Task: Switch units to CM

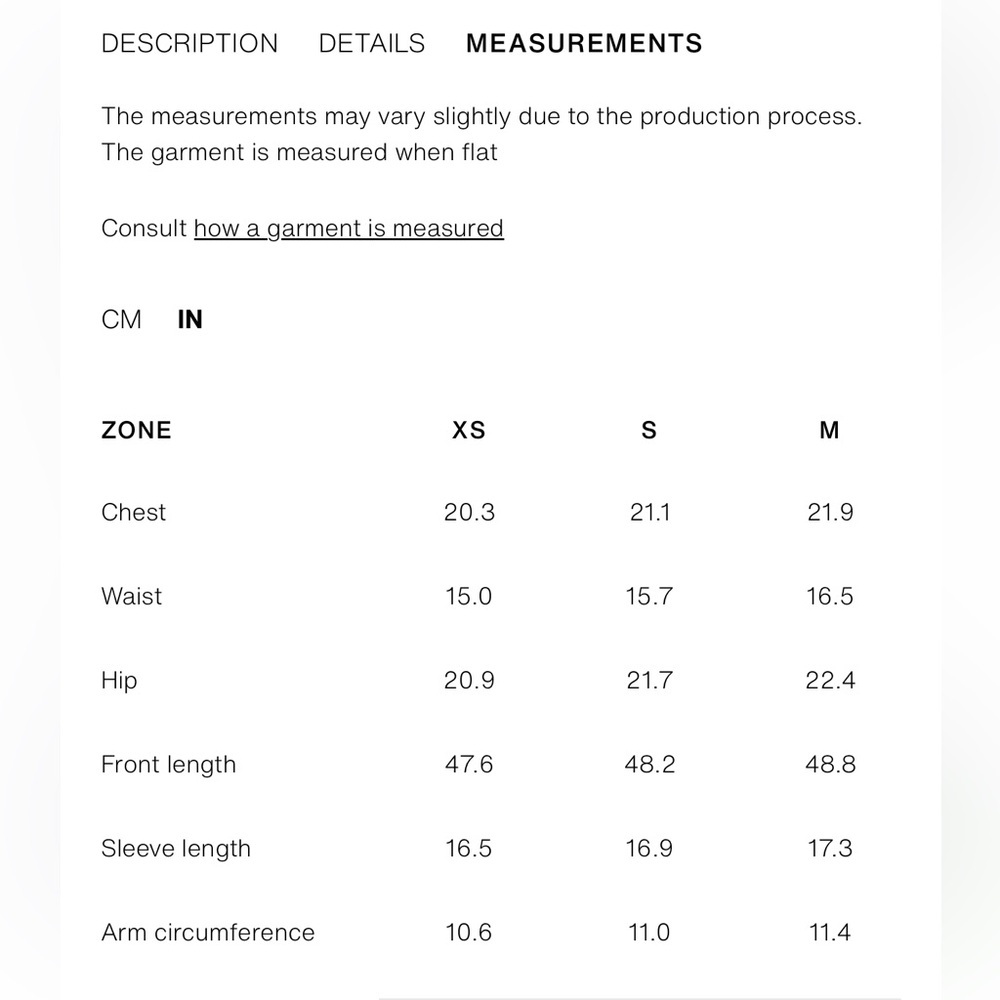Action: click(x=121, y=320)
